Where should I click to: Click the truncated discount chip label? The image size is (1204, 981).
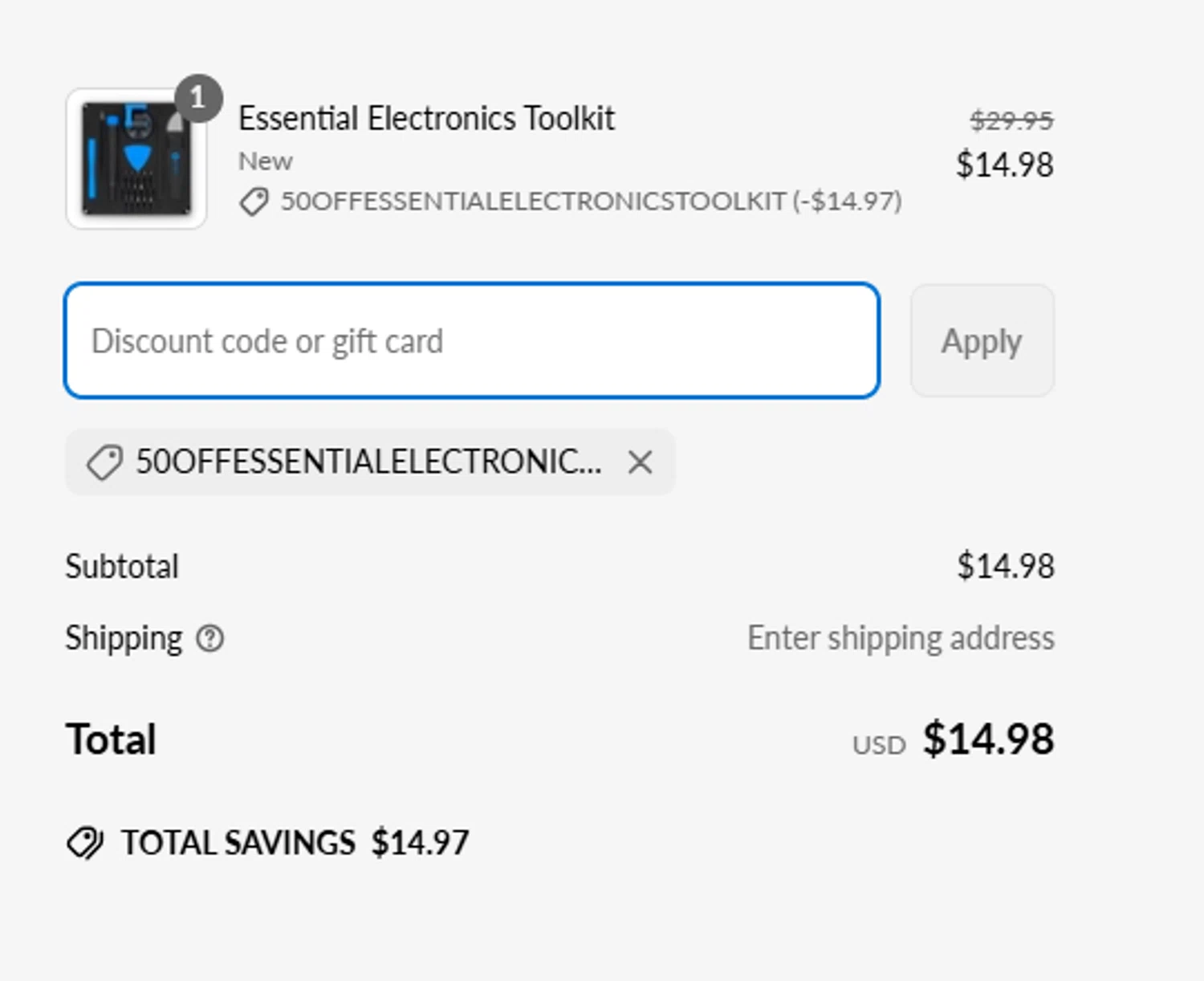[x=368, y=462]
